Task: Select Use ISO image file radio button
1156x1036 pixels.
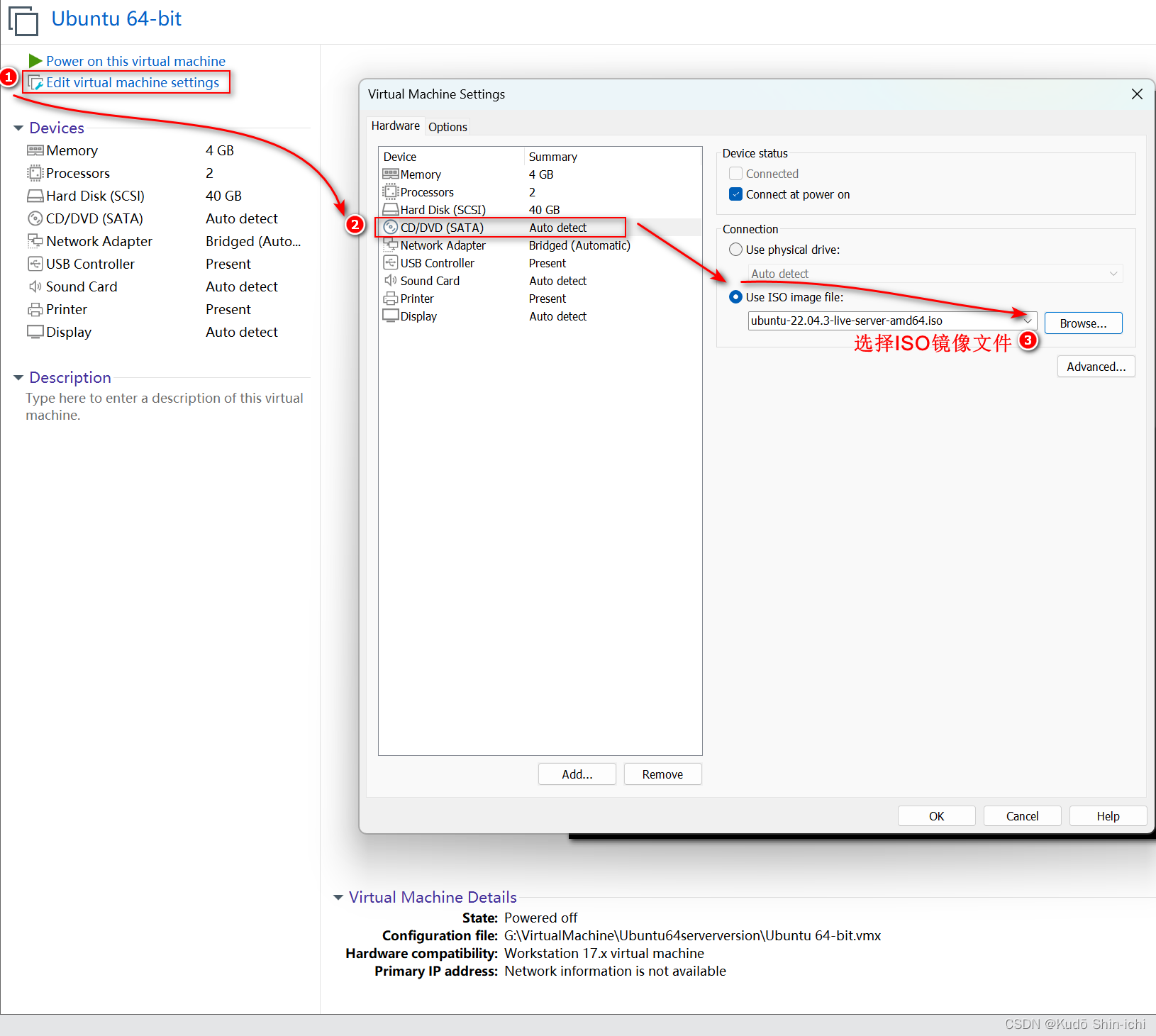Action: [736, 297]
